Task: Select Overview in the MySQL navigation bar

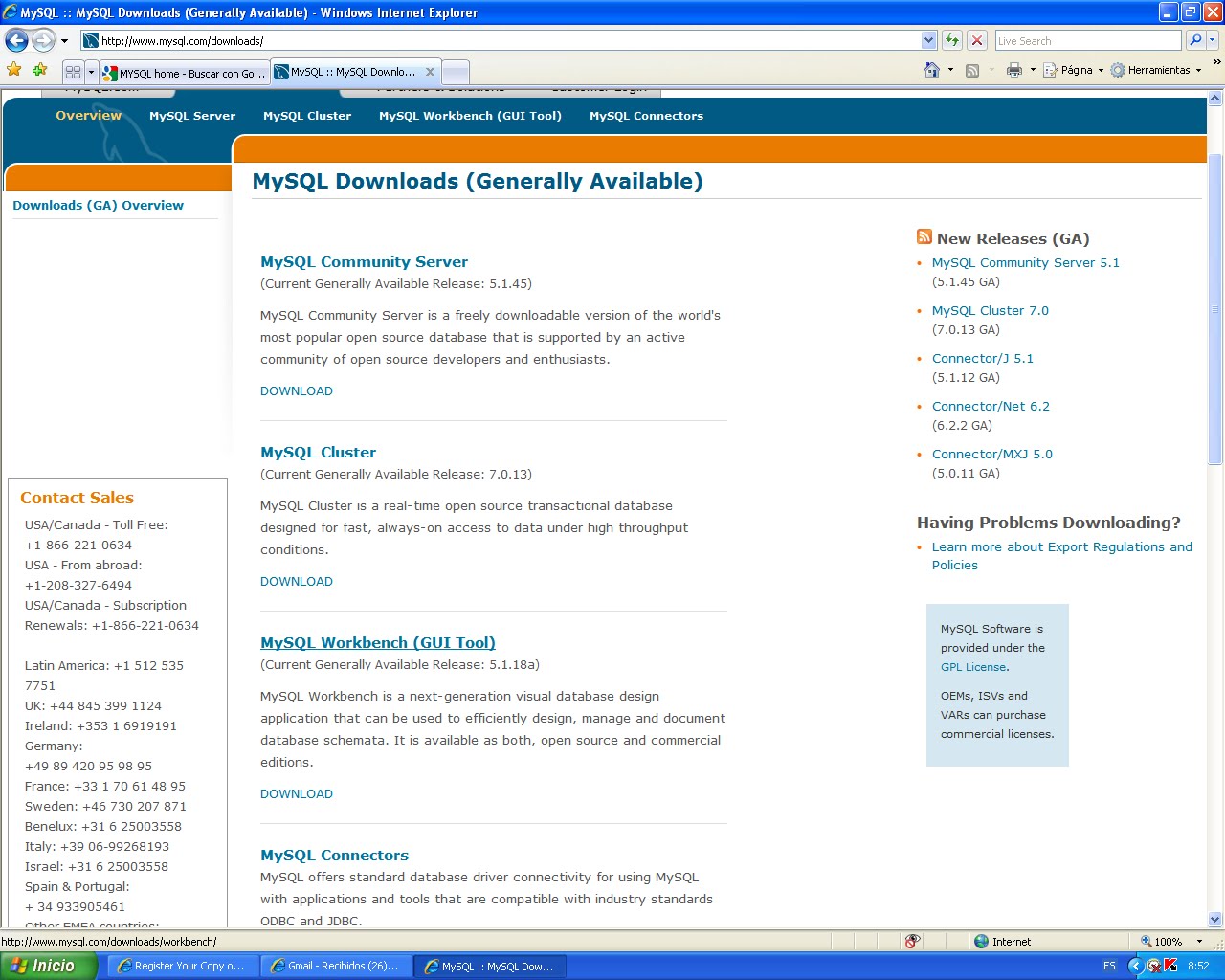Action: [x=88, y=115]
